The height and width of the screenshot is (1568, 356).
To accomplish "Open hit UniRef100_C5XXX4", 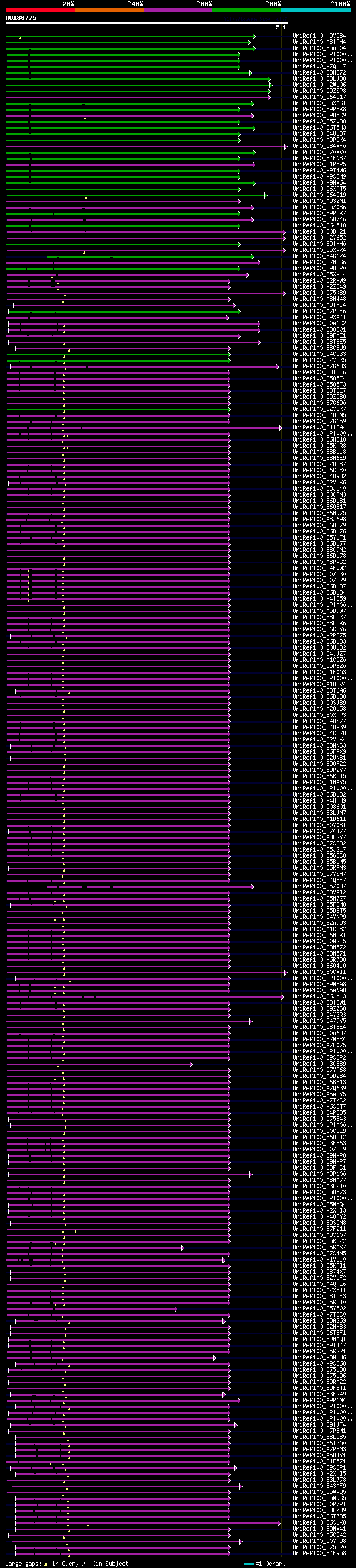I will tap(319, 250).
